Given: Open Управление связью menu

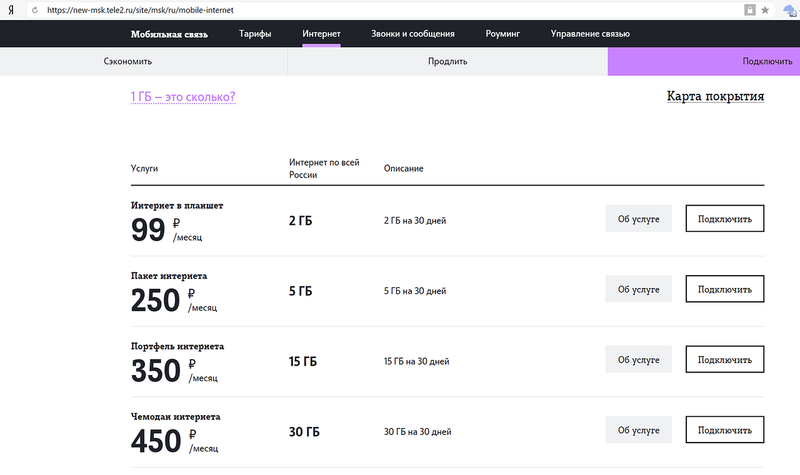Looking at the screenshot, I should [x=590, y=34].
